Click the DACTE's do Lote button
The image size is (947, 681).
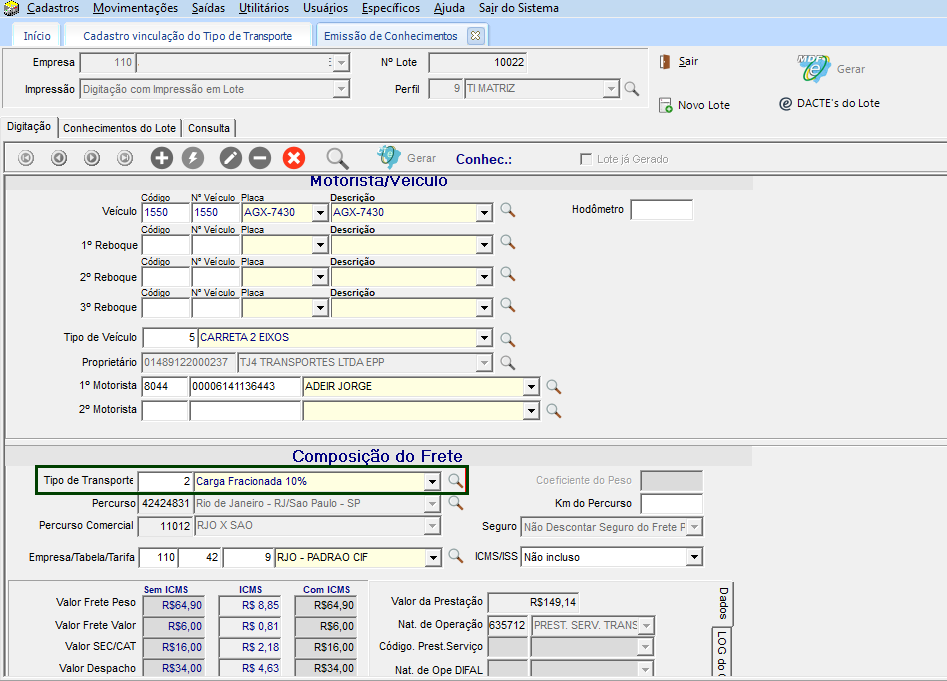(x=830, y=103)
